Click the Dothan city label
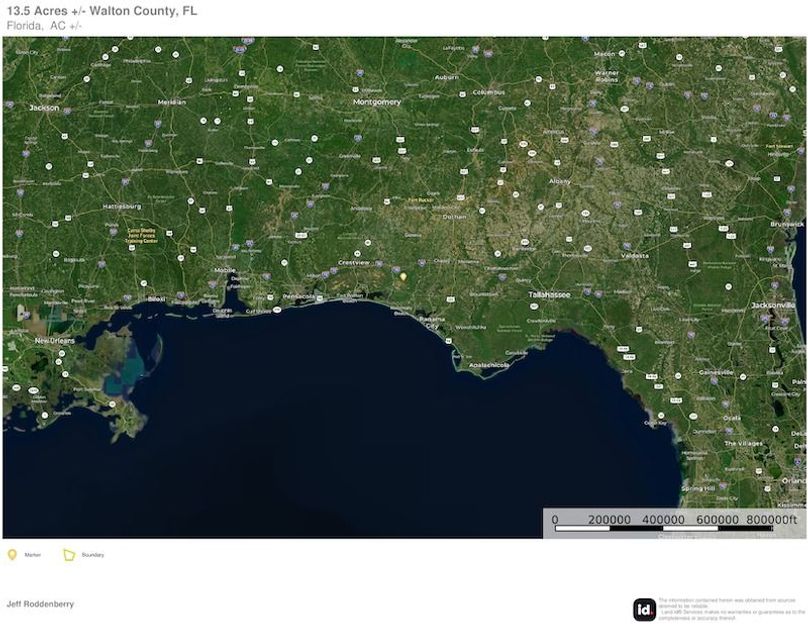 [455, 217]
